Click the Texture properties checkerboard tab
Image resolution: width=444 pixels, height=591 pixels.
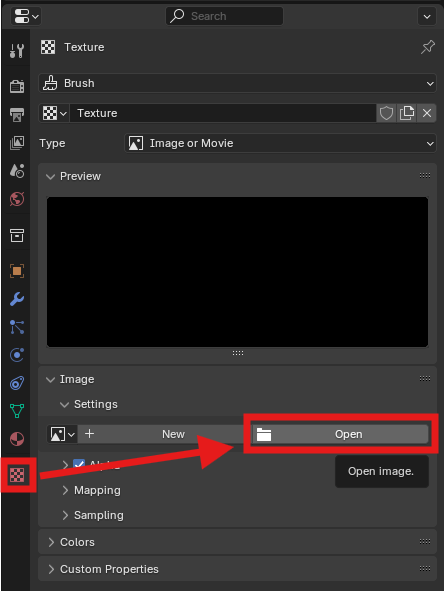[17, 475]
